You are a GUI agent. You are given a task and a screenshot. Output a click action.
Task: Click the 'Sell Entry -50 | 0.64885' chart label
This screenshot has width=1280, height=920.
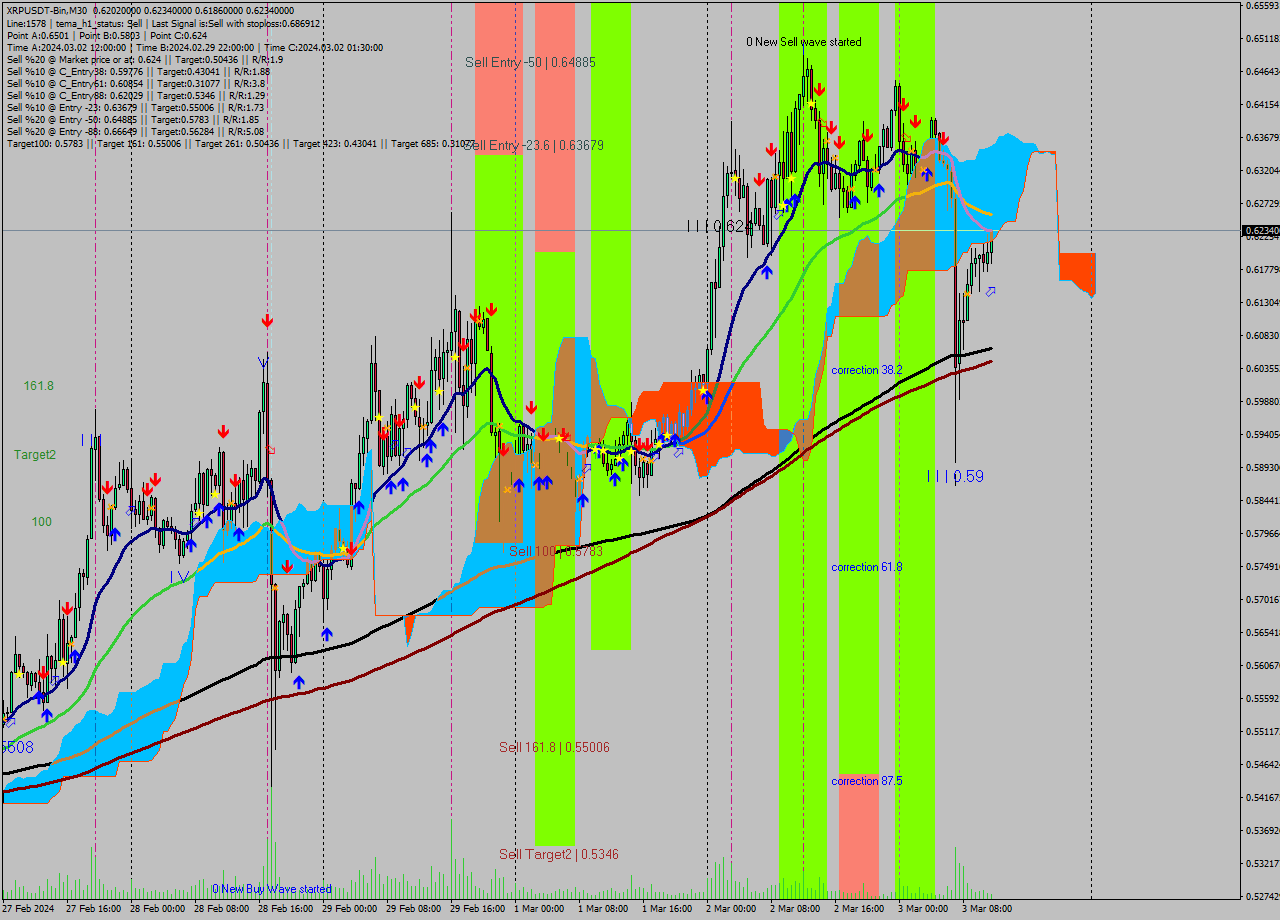[530, 62]
